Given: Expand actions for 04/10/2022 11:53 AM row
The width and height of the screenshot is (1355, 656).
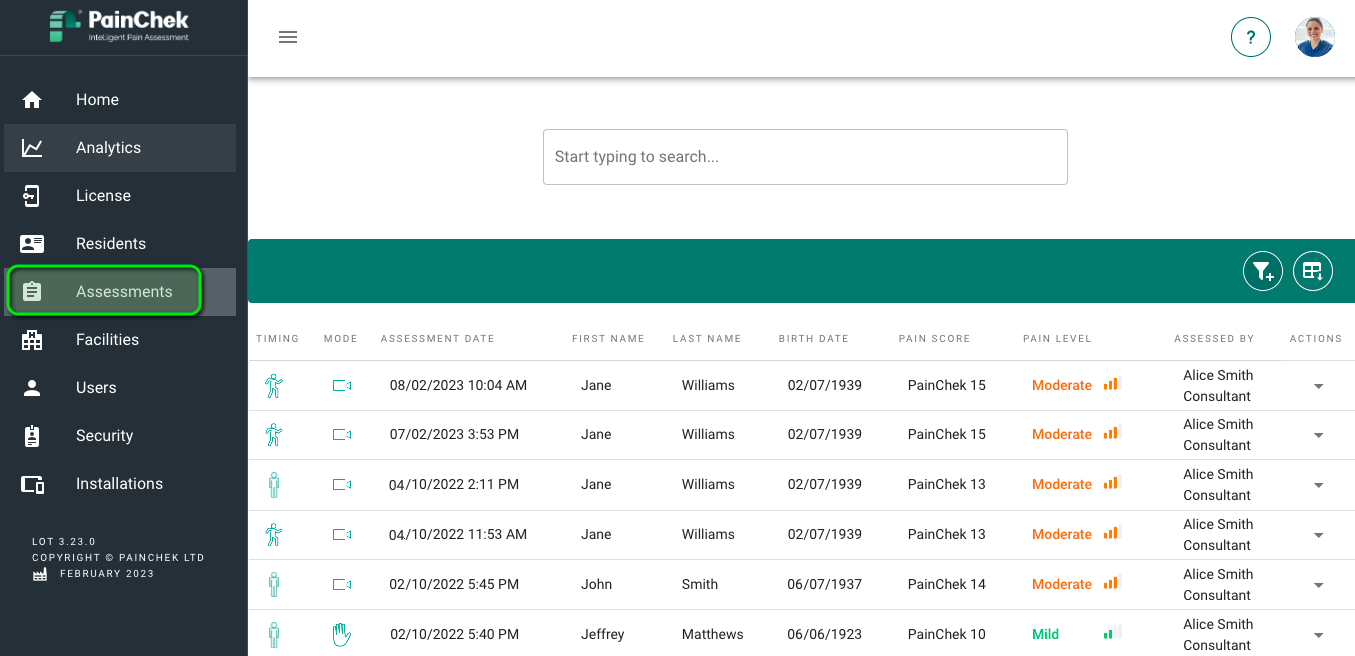Looking at the screenshot, I should pos(1318,536).
